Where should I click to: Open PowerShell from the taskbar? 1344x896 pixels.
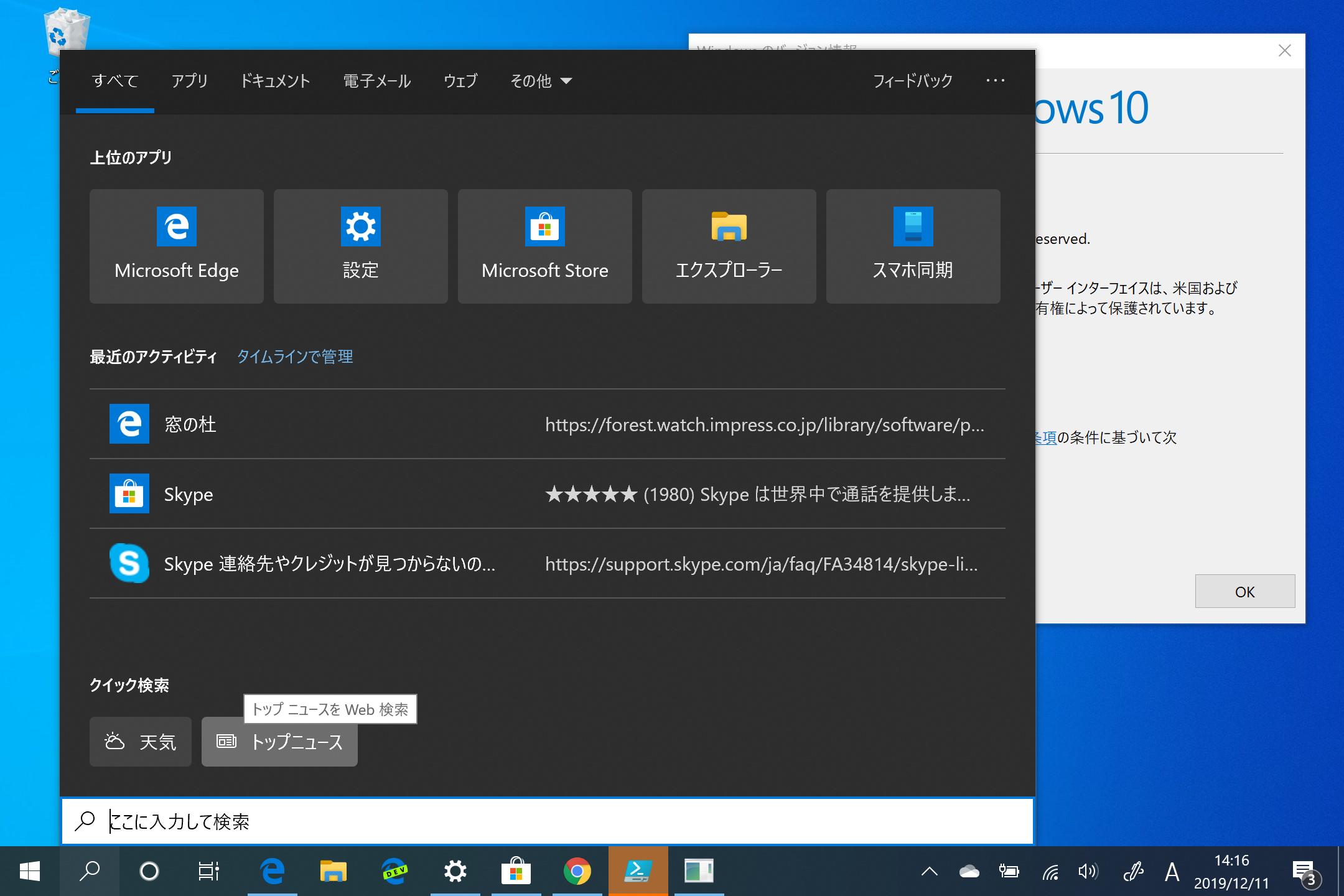[638, 871]
